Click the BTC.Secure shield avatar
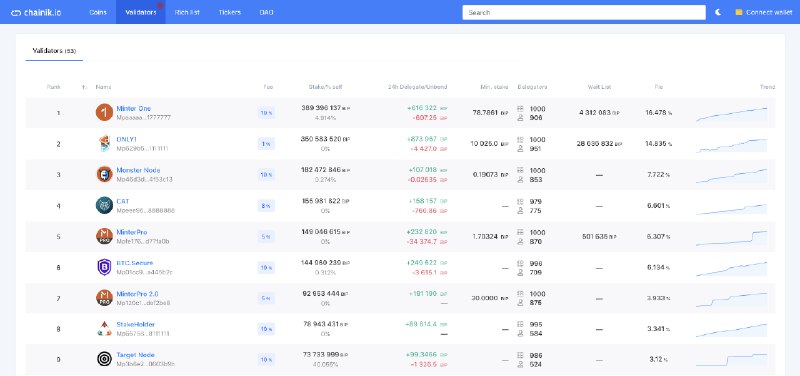This screenshot has width=800, height=376. 104,267
